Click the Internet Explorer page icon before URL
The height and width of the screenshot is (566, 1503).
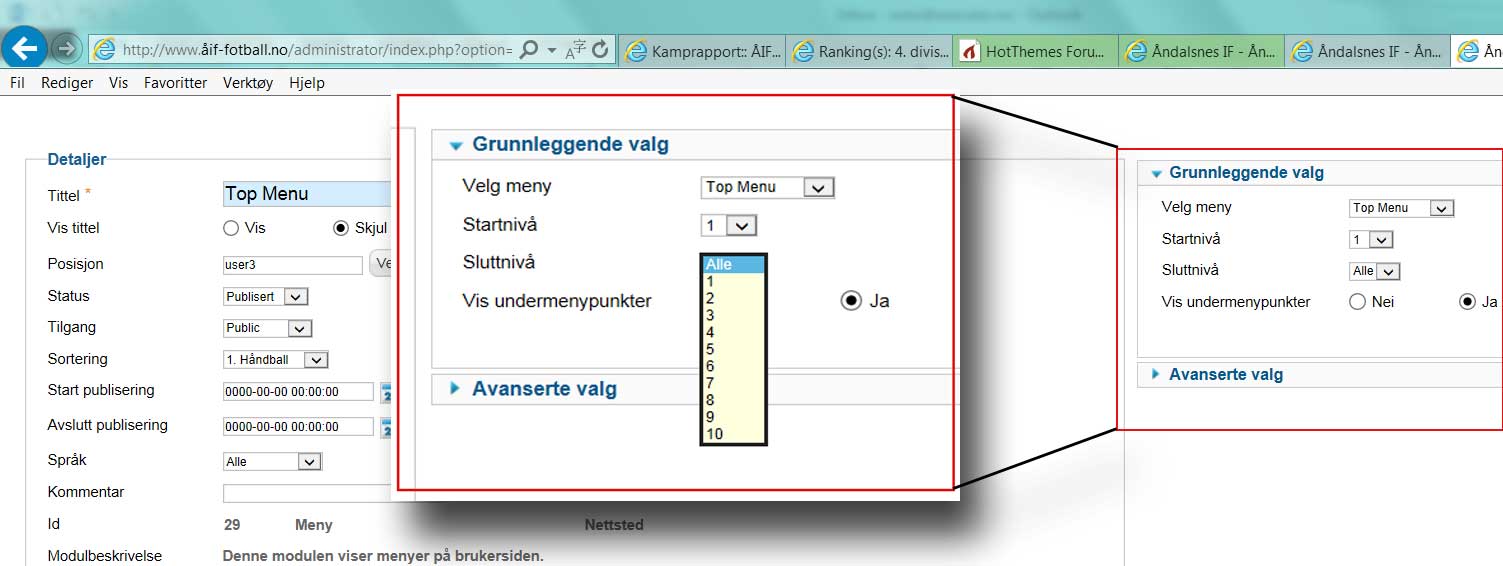[104, 49]
